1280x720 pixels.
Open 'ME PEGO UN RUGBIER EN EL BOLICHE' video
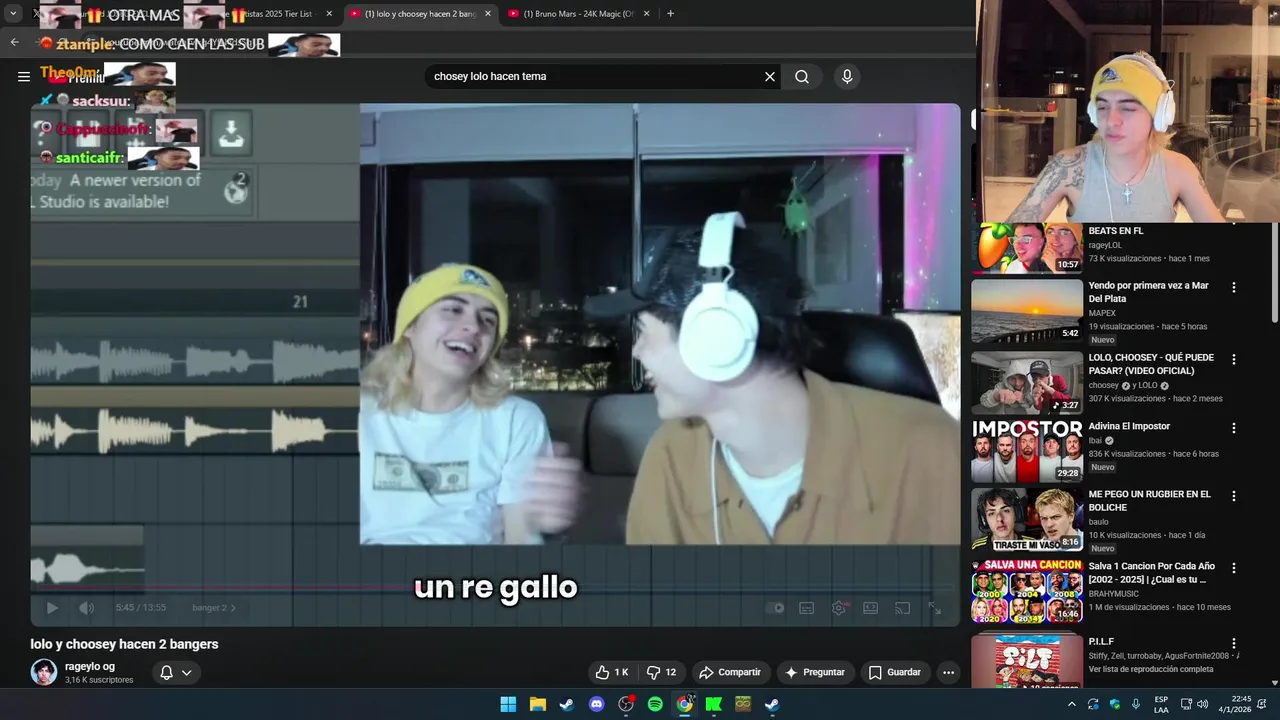click(1027, 520)
